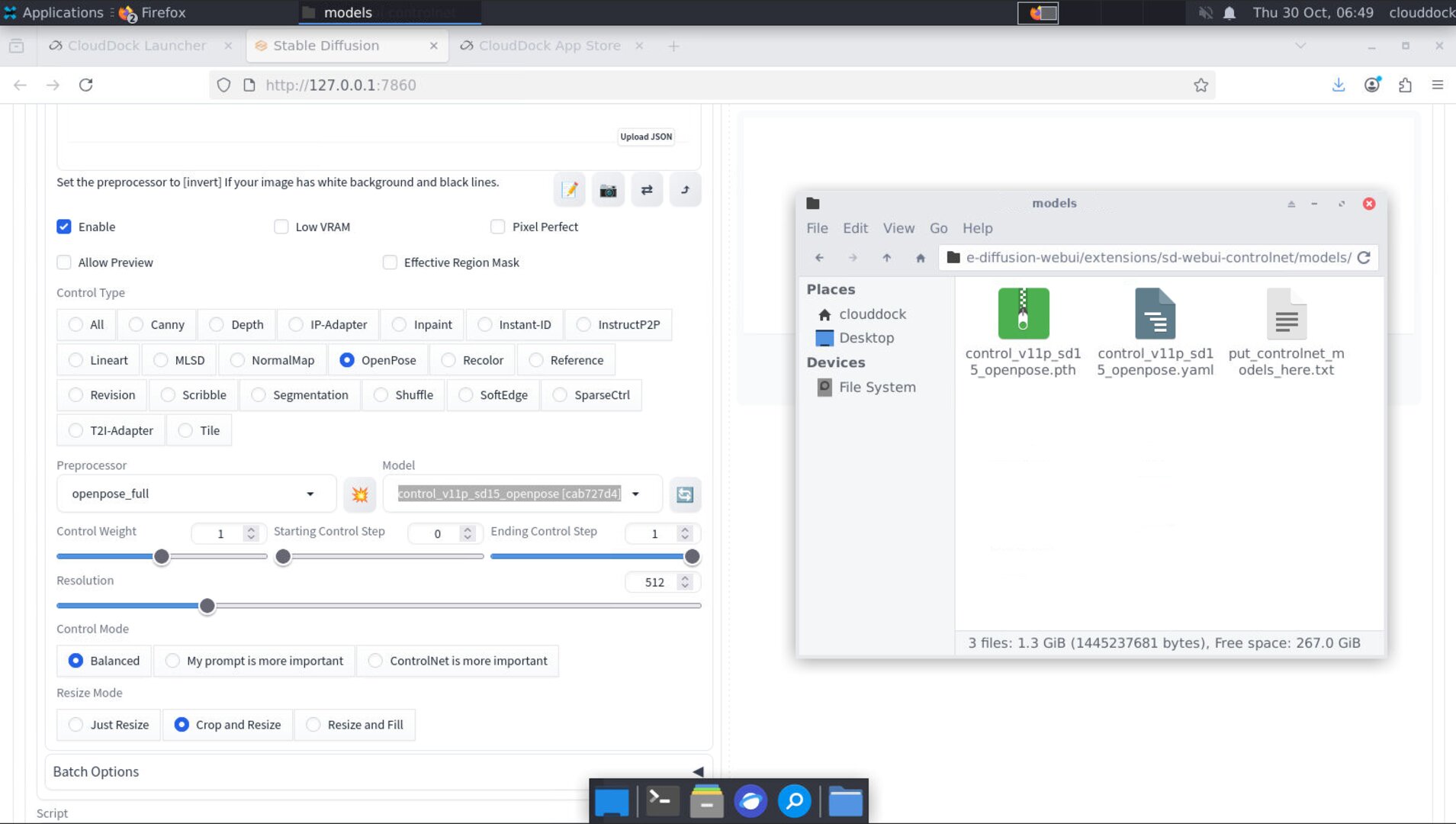Viewport: 1456px width, 824px height.
Task: Choose ControlNet is more important mode
Action: (374, 660)
